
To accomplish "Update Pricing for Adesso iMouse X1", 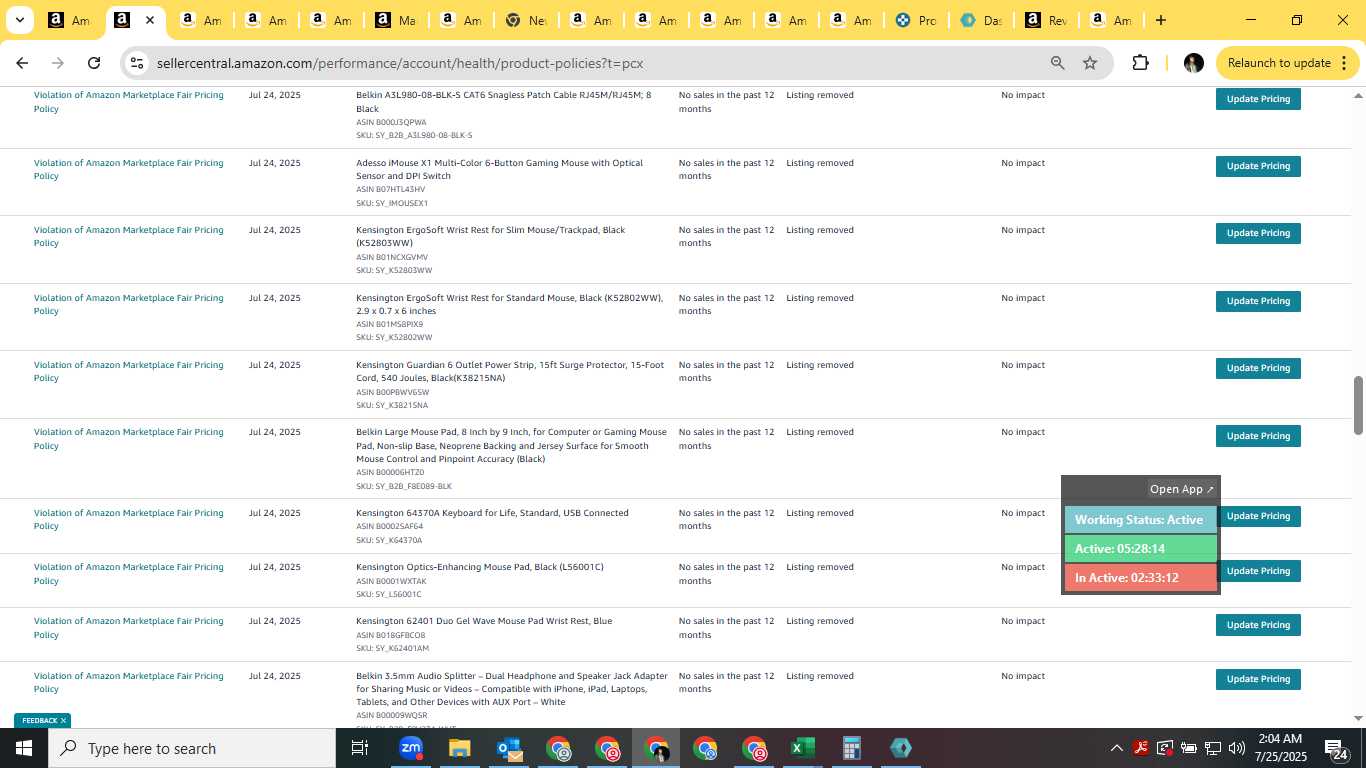I will [x=1258, y=166].
